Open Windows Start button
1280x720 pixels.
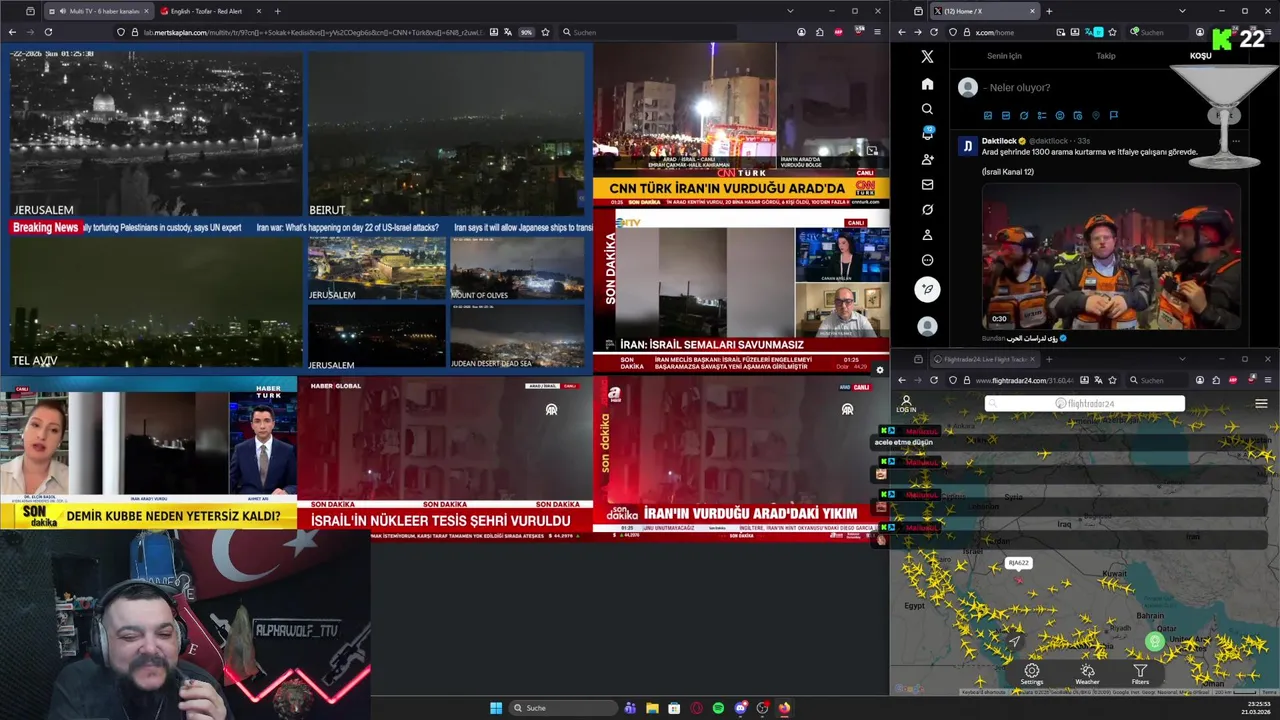pos(496,708)
